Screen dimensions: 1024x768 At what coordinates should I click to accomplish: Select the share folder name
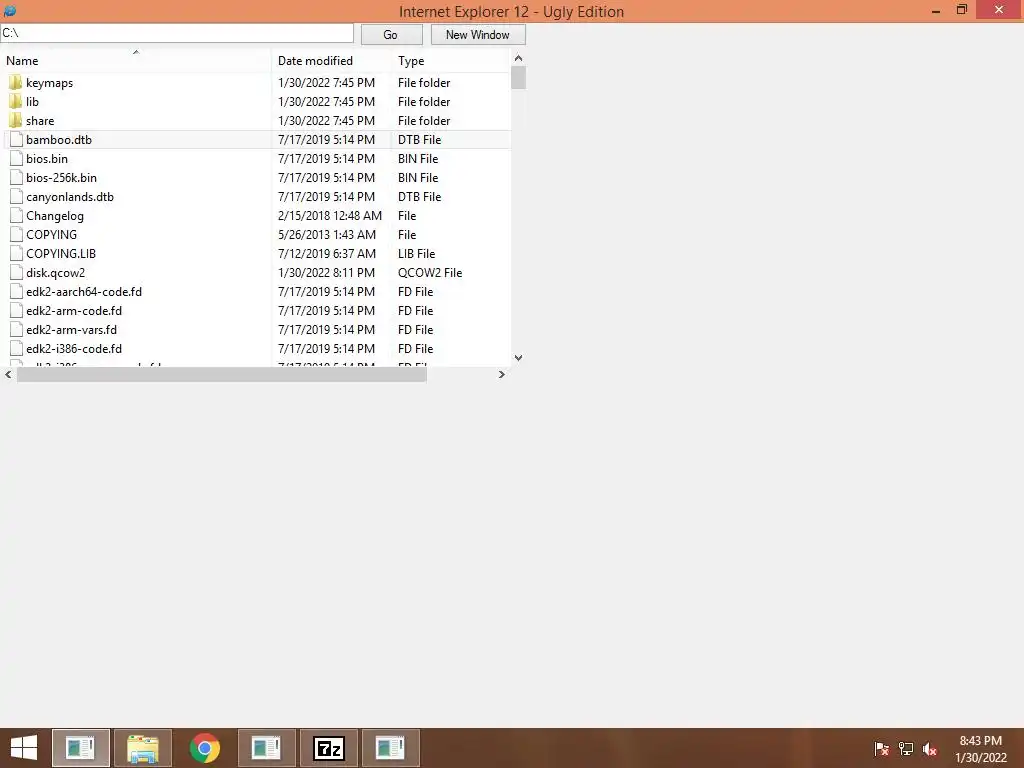pos(40,121)
